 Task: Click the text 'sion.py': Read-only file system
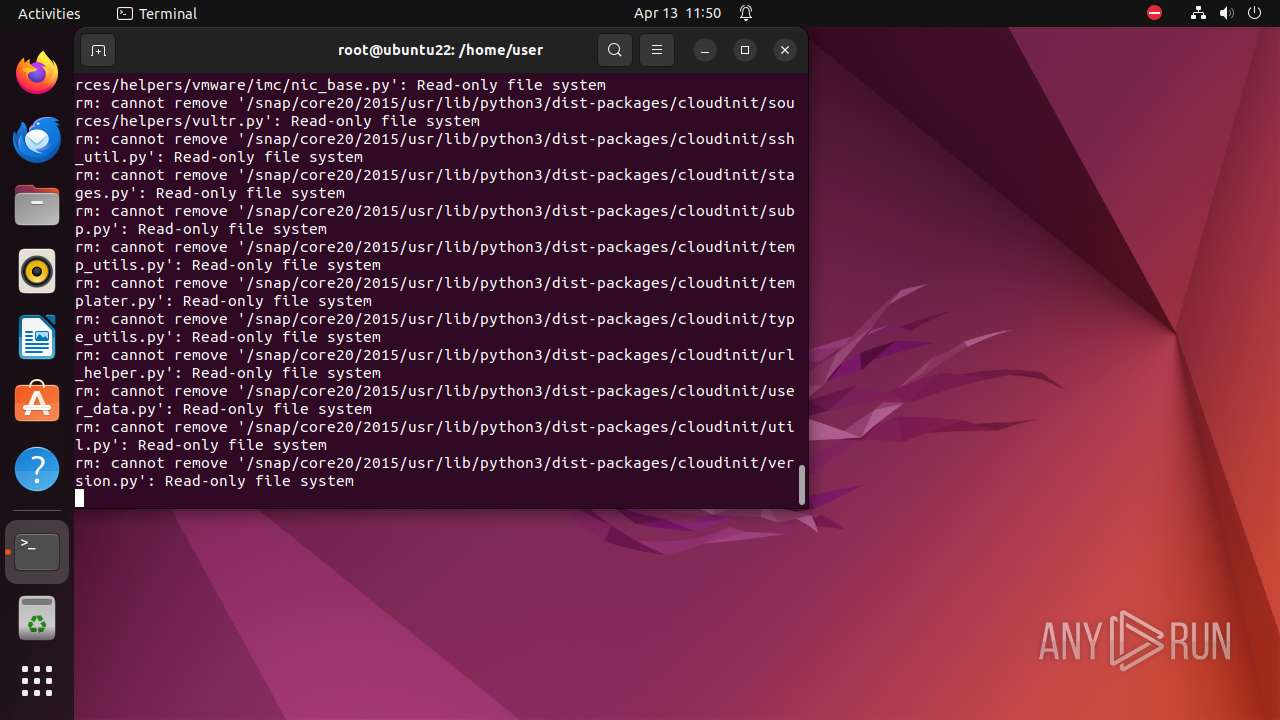215,481
